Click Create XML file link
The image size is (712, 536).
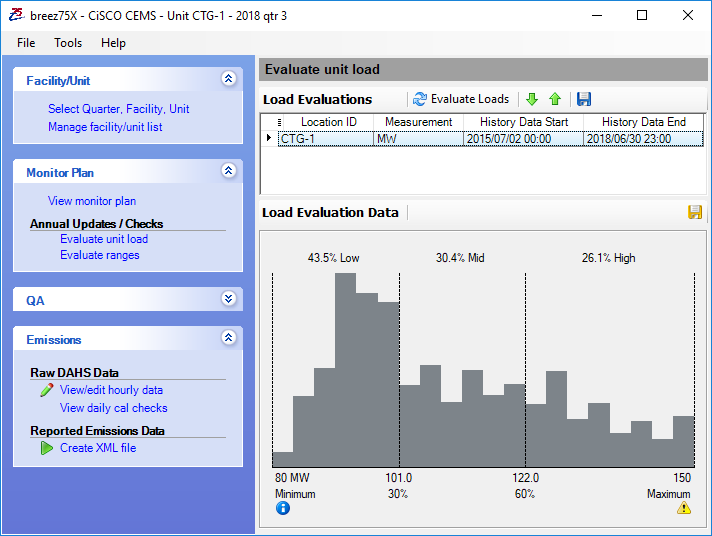click(x=98, y=448)
